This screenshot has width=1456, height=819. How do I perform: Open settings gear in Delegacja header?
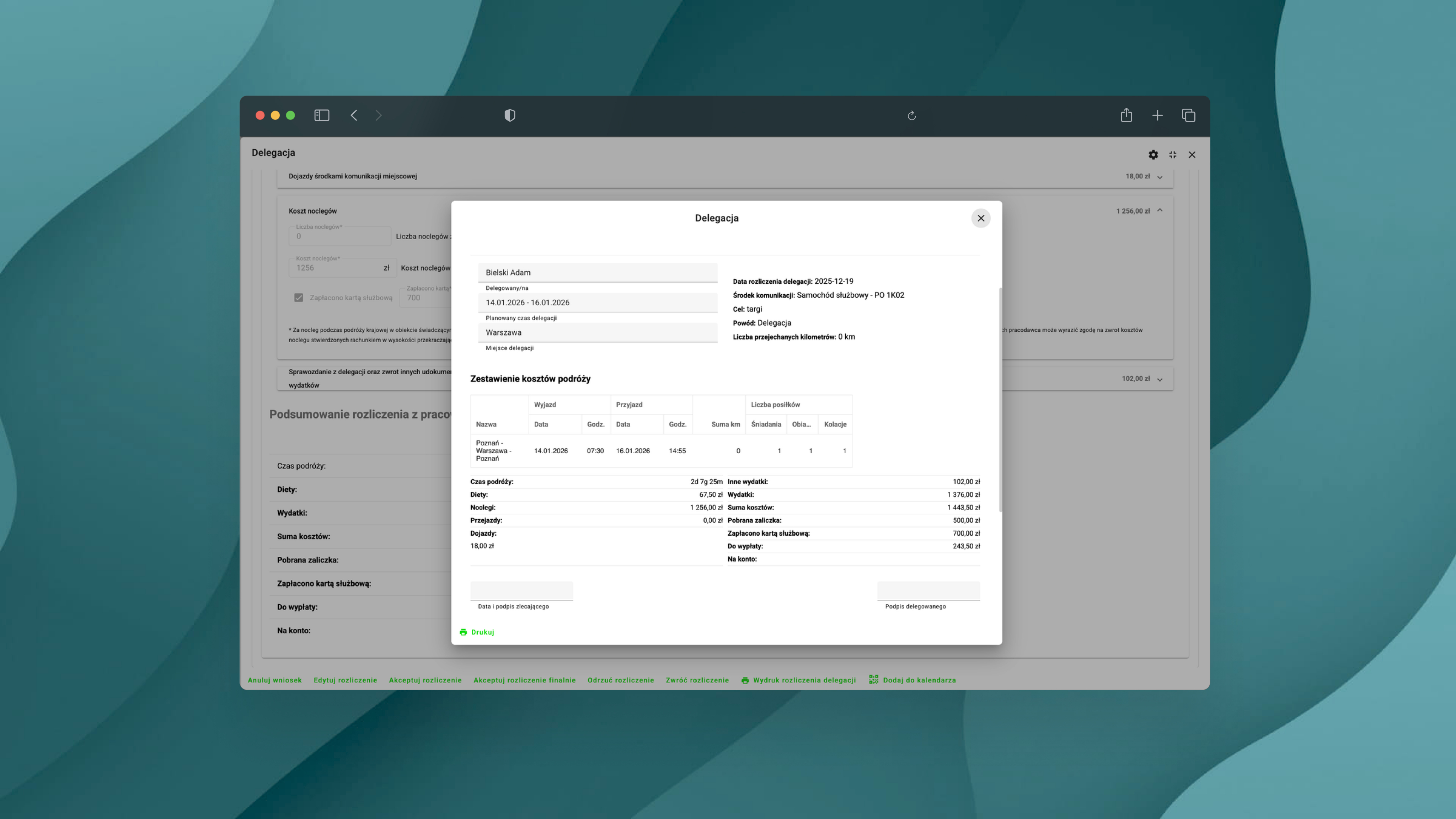[1153, 154]
